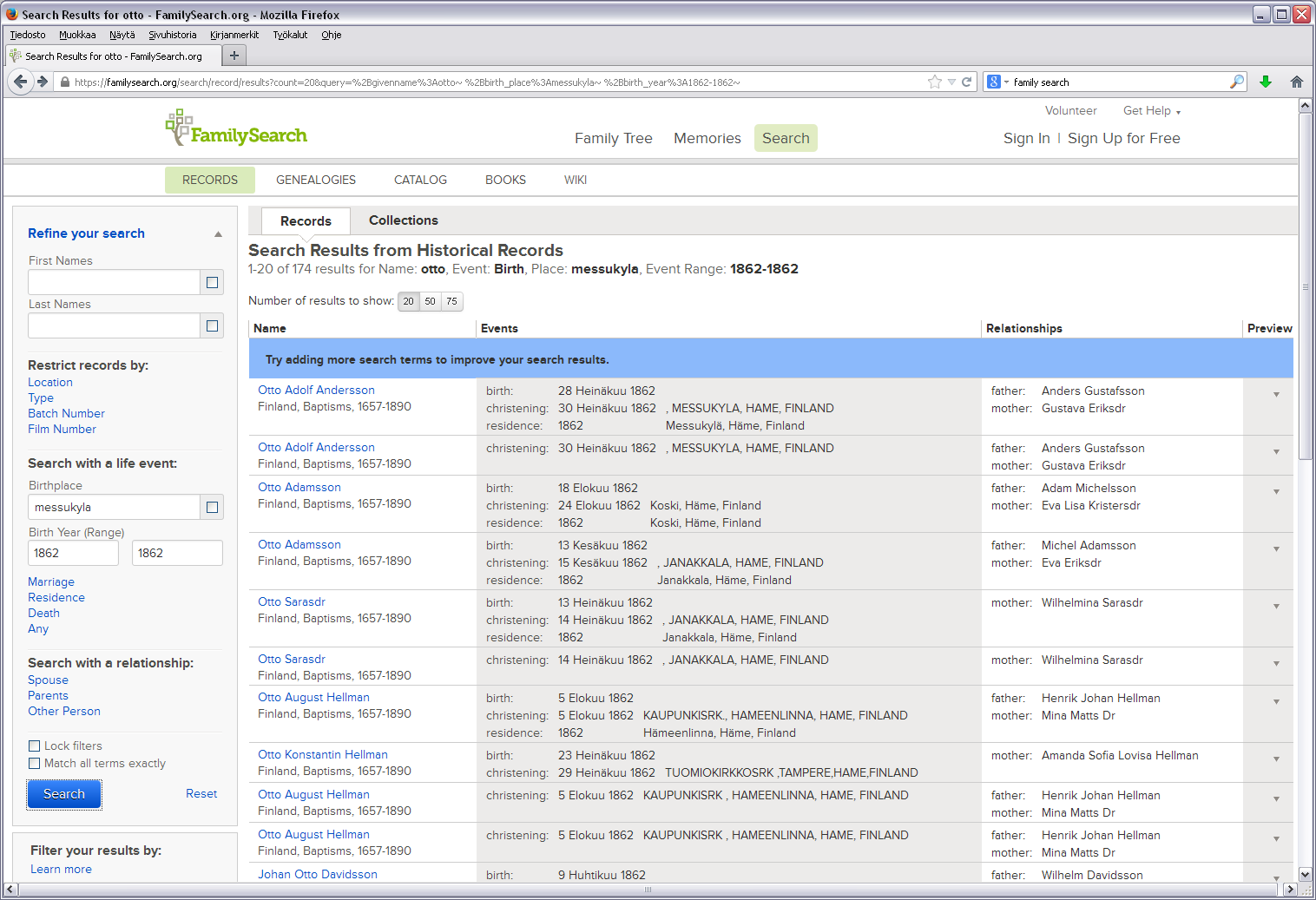The width and height of the screenshot is (1316, 900).
Task: Click the main Search navigation button
Action: (x=786, y=138)
